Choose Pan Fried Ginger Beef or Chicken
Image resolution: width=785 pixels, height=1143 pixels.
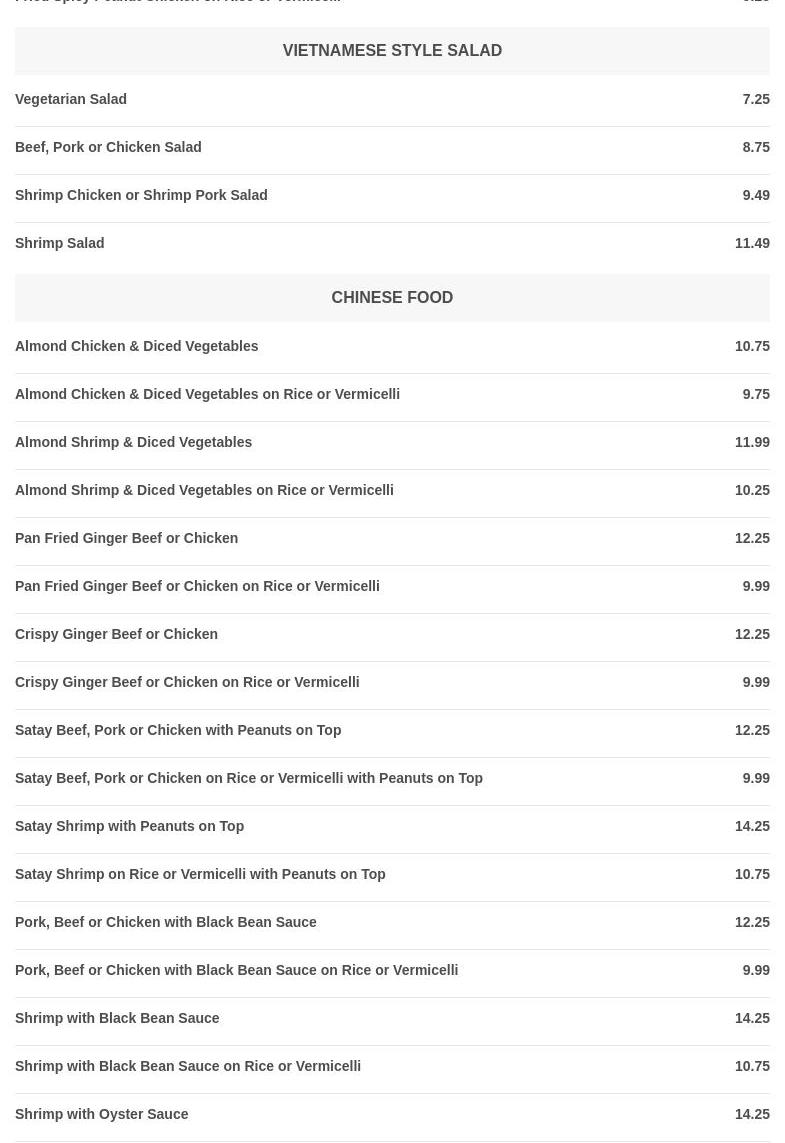[127, 538]
